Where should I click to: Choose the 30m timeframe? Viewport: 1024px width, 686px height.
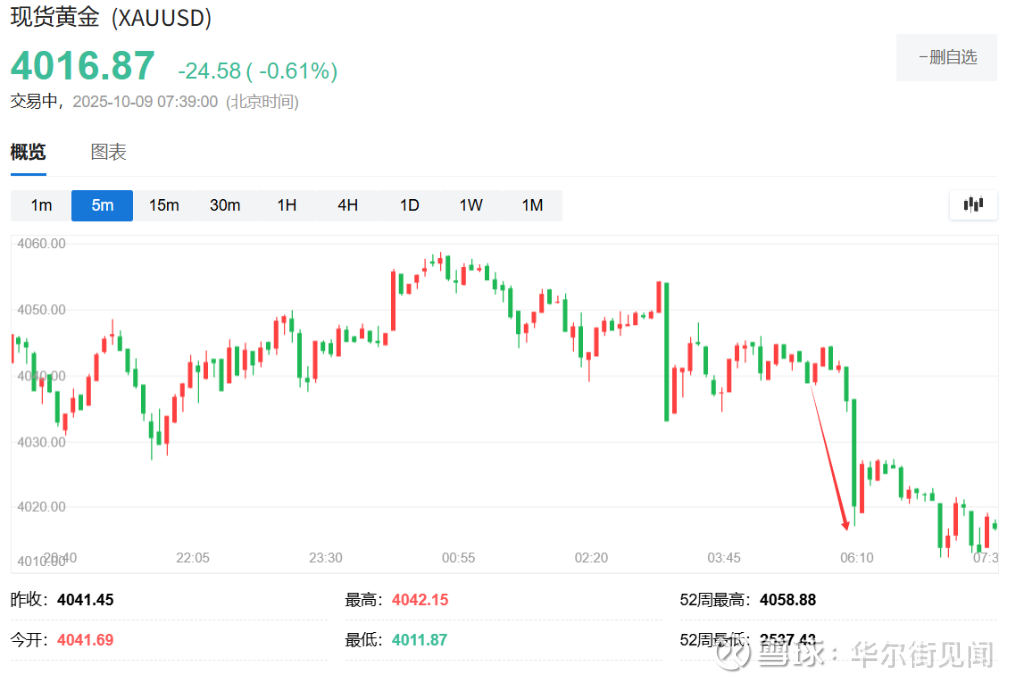[225, 205]
